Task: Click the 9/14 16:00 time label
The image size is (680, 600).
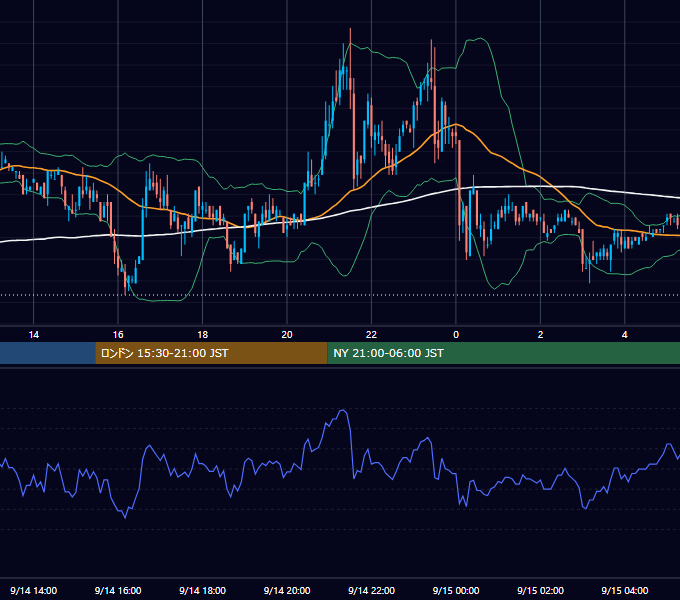Action: point(118,590)
